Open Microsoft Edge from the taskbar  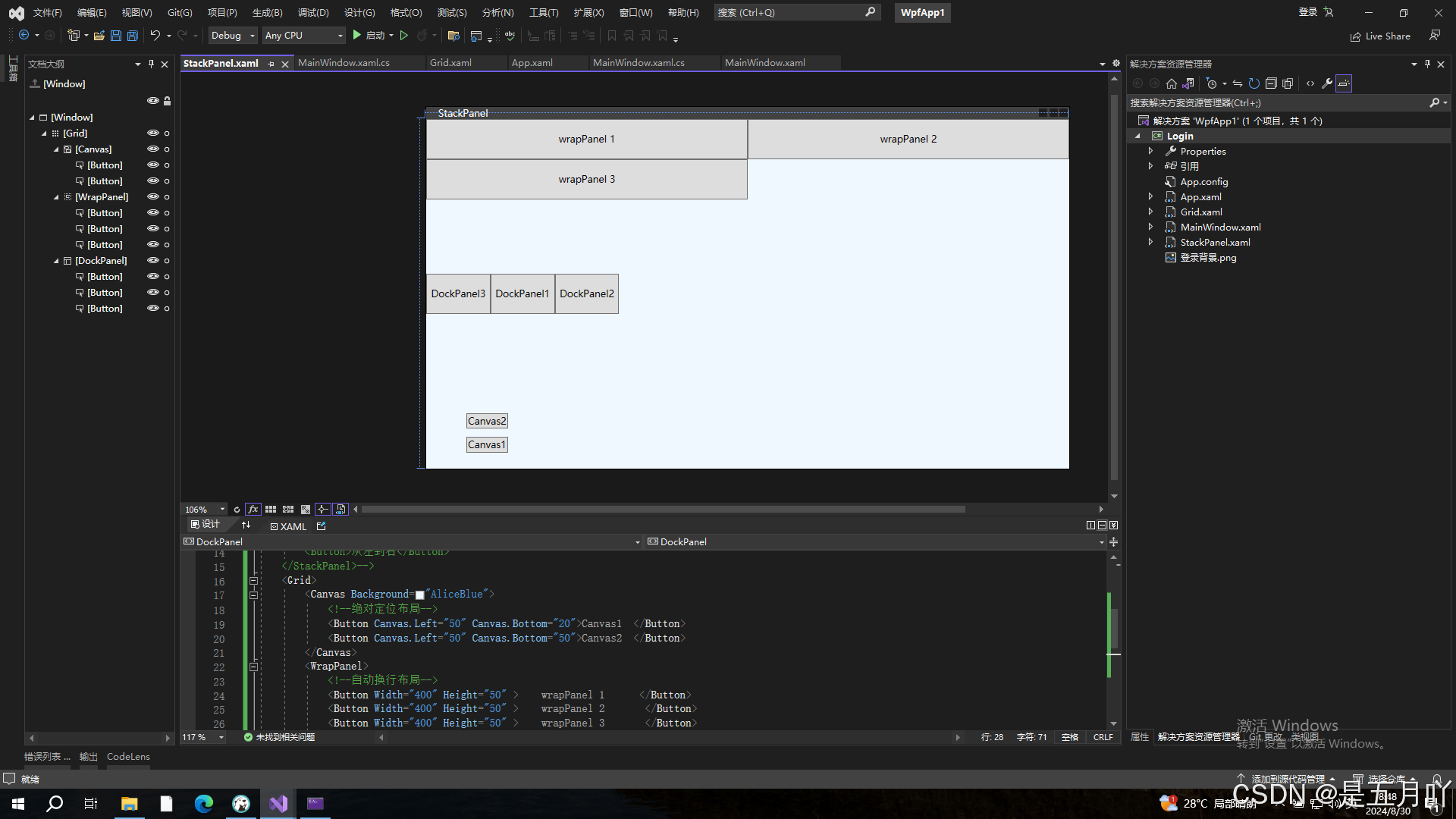204,803
